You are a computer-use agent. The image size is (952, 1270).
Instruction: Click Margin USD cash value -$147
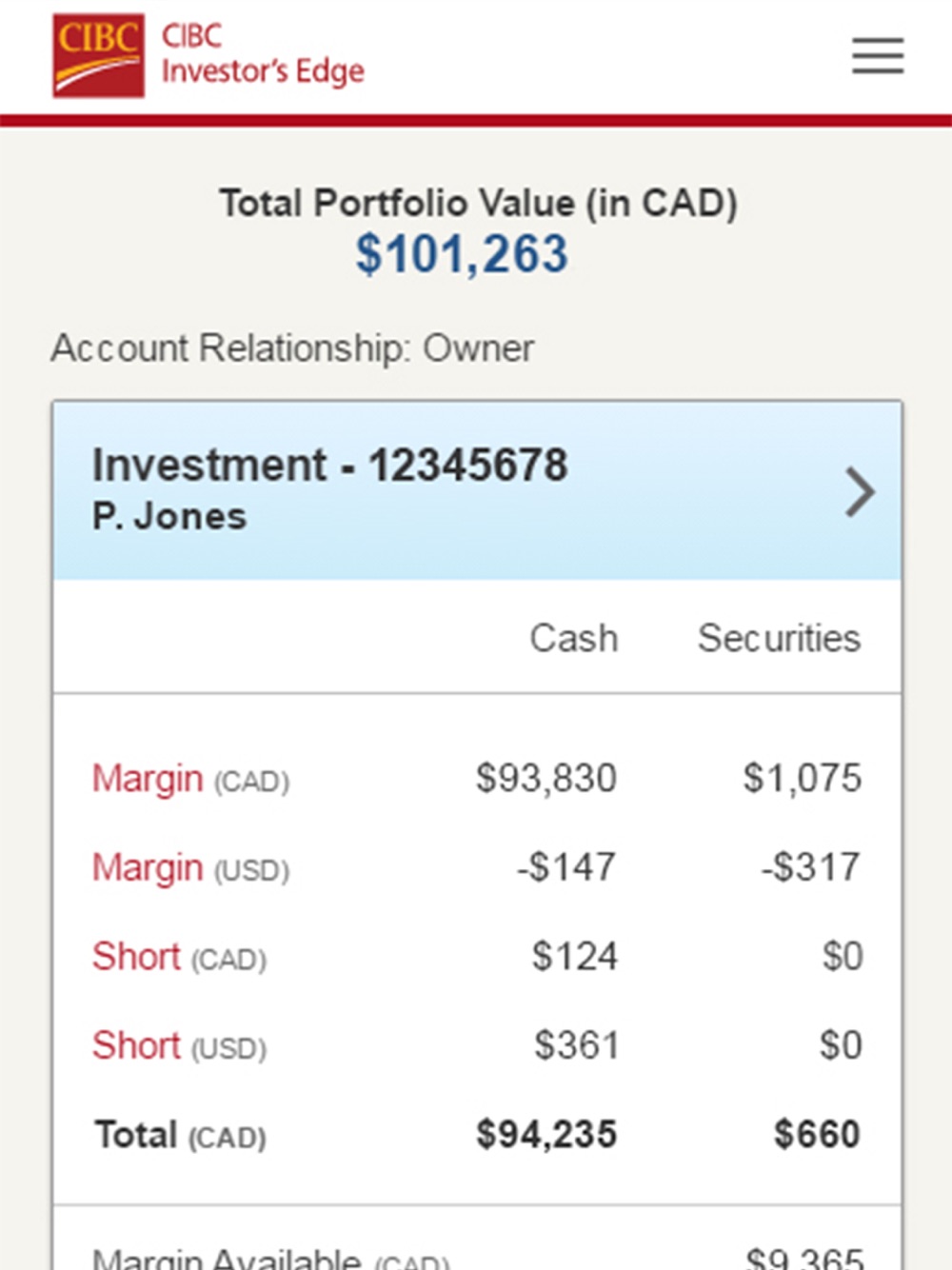[x=566, y=867]
